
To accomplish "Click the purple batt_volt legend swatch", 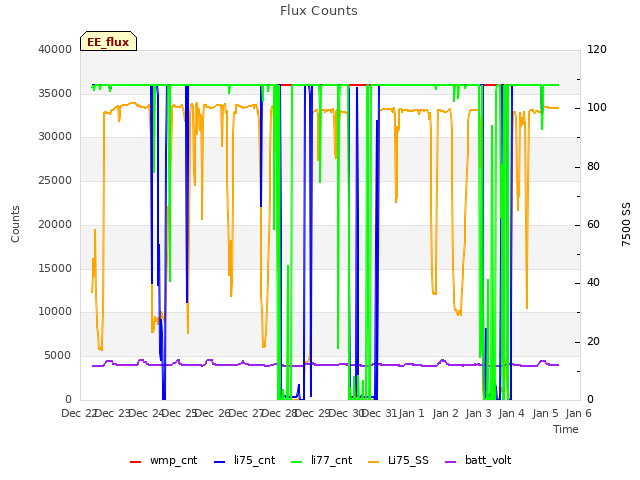I will coord(451,461).
